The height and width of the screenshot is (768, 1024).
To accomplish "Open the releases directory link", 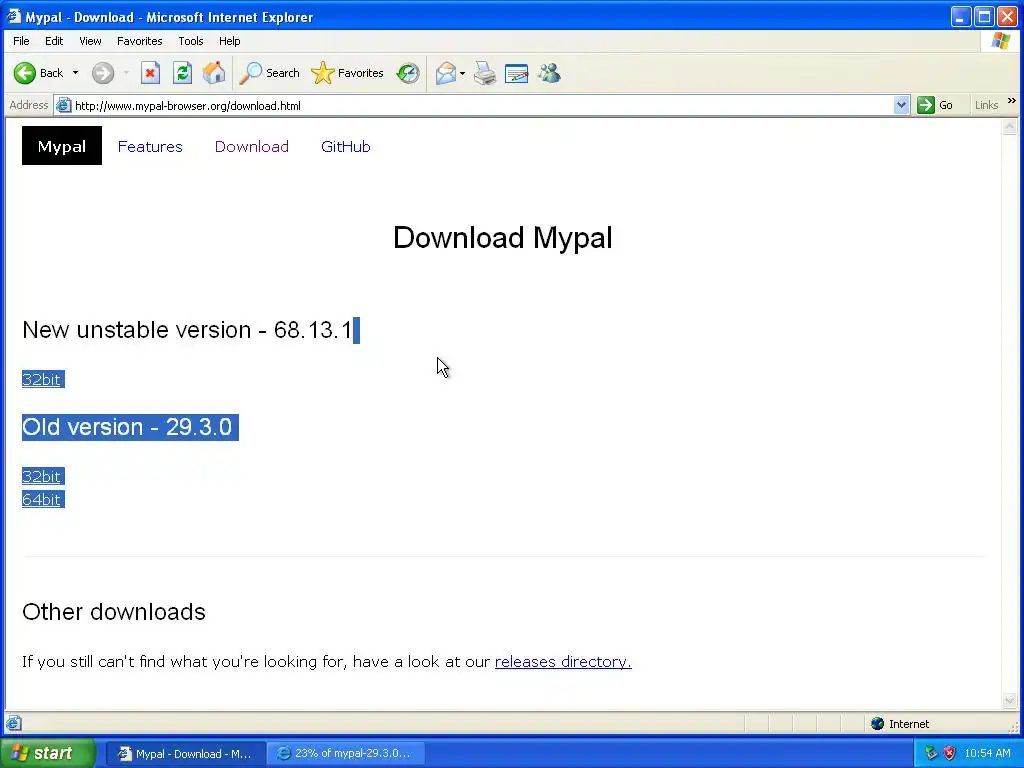I will click(x=563, y=662).
